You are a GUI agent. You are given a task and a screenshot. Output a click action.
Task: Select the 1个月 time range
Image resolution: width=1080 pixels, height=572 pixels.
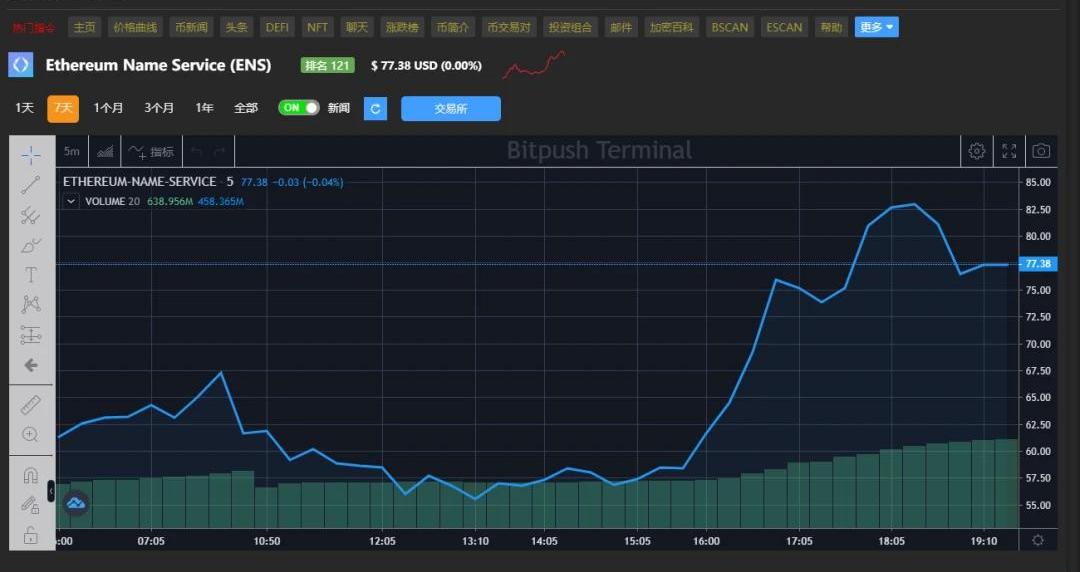click(108, 108)
